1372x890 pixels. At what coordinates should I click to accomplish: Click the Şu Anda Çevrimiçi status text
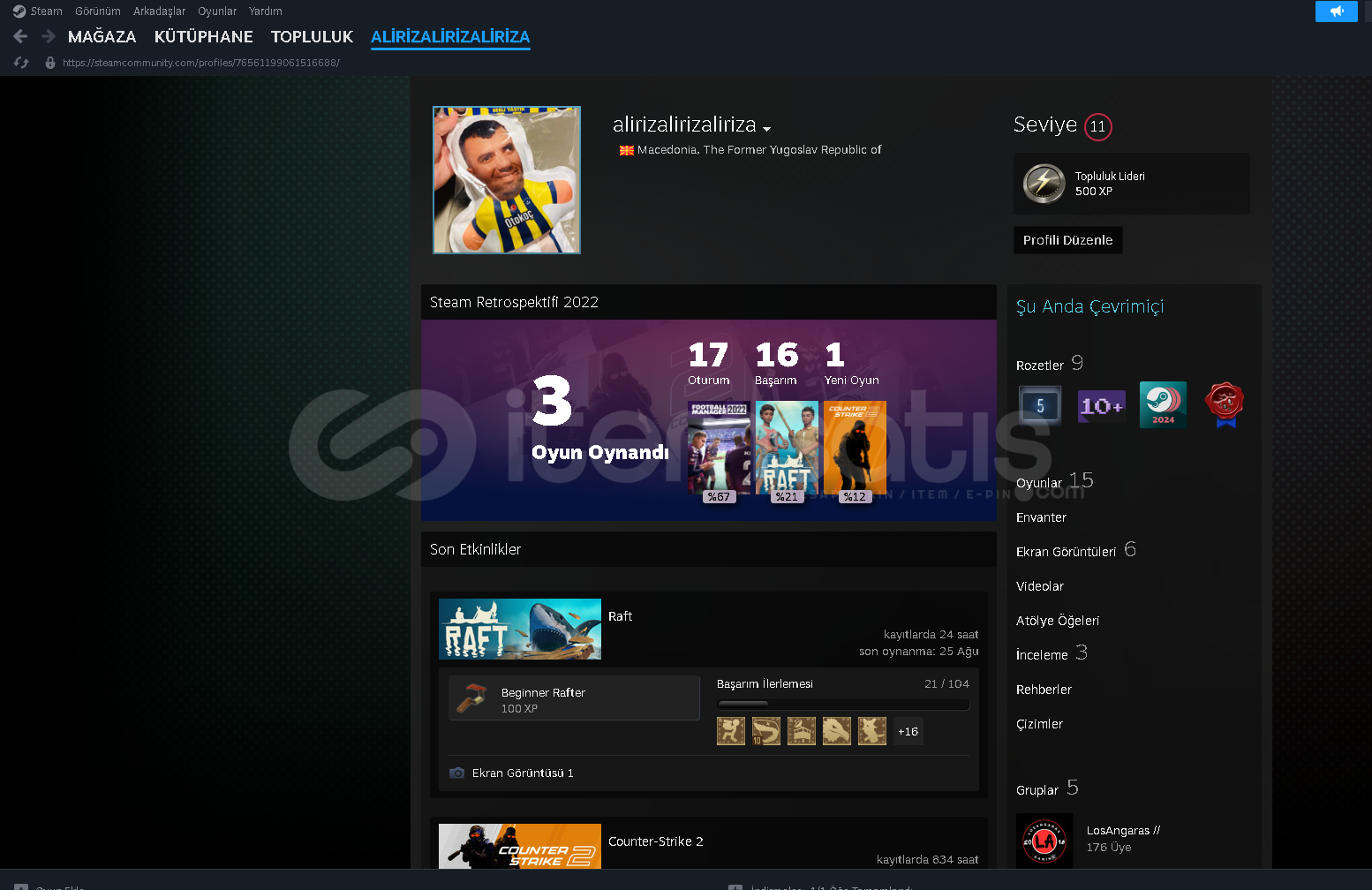[x=1090, y=306]
